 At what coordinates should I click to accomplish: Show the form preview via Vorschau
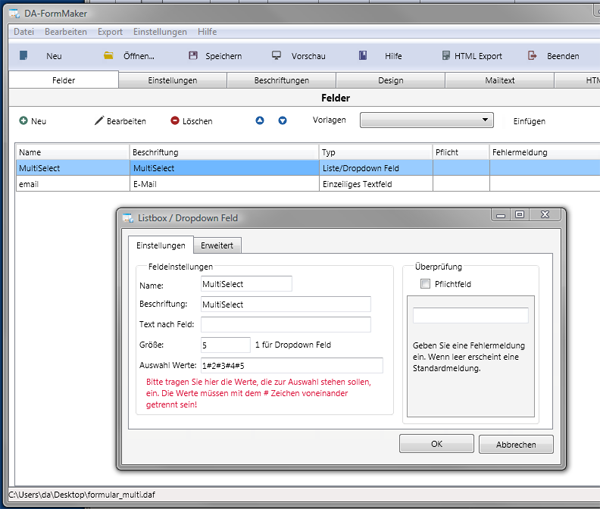coord(277,56)
